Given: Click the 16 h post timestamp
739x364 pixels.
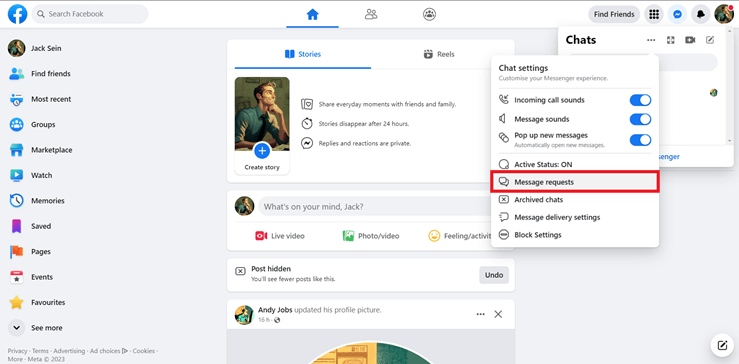Looking at the screenshot, I should [265, 320].
